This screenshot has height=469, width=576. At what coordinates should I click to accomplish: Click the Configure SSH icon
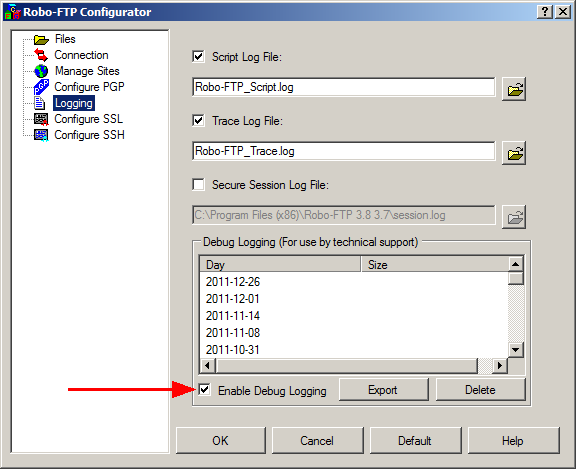tap(41, 135)
